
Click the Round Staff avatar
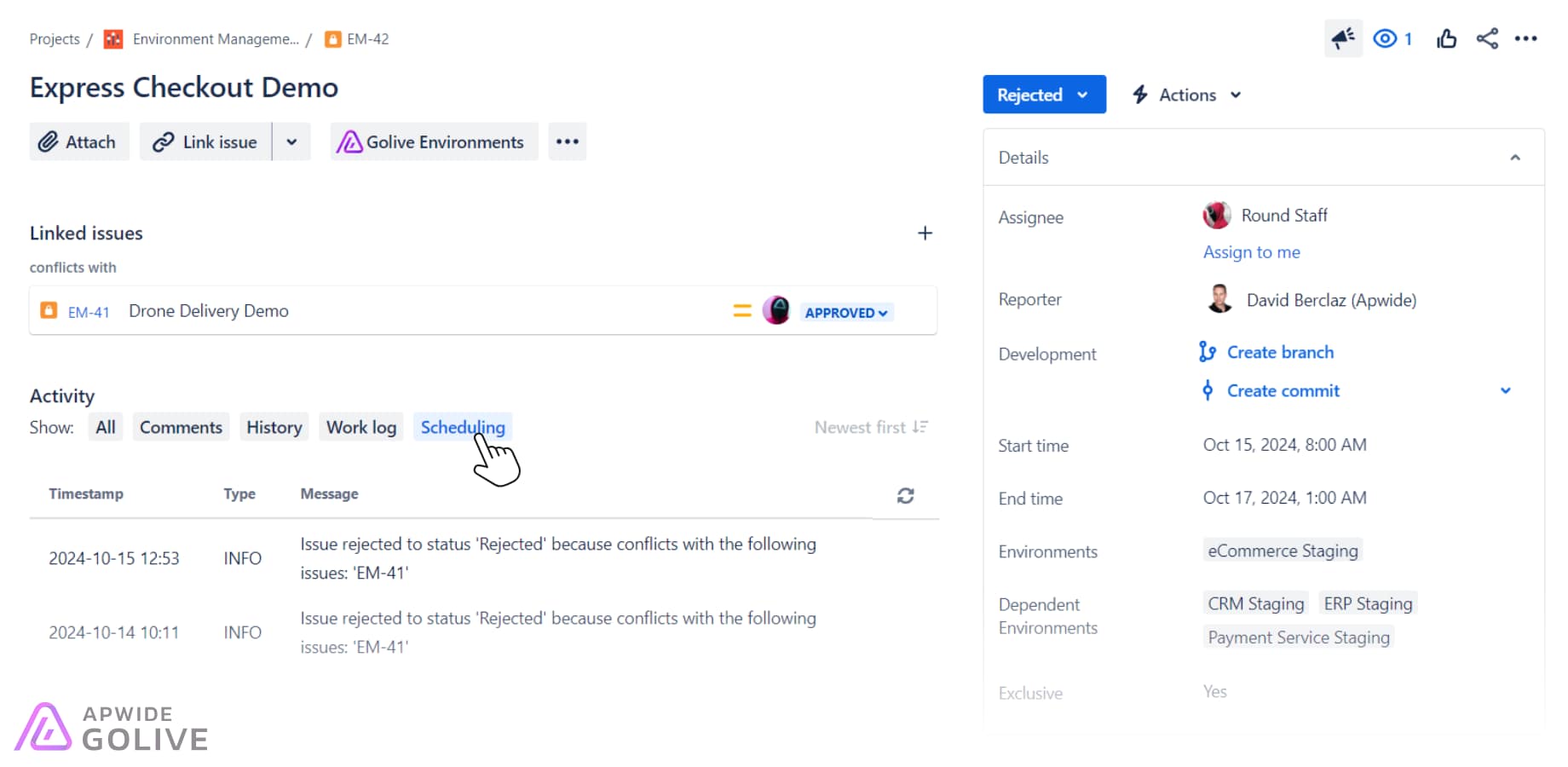[x=1217, y=215]
